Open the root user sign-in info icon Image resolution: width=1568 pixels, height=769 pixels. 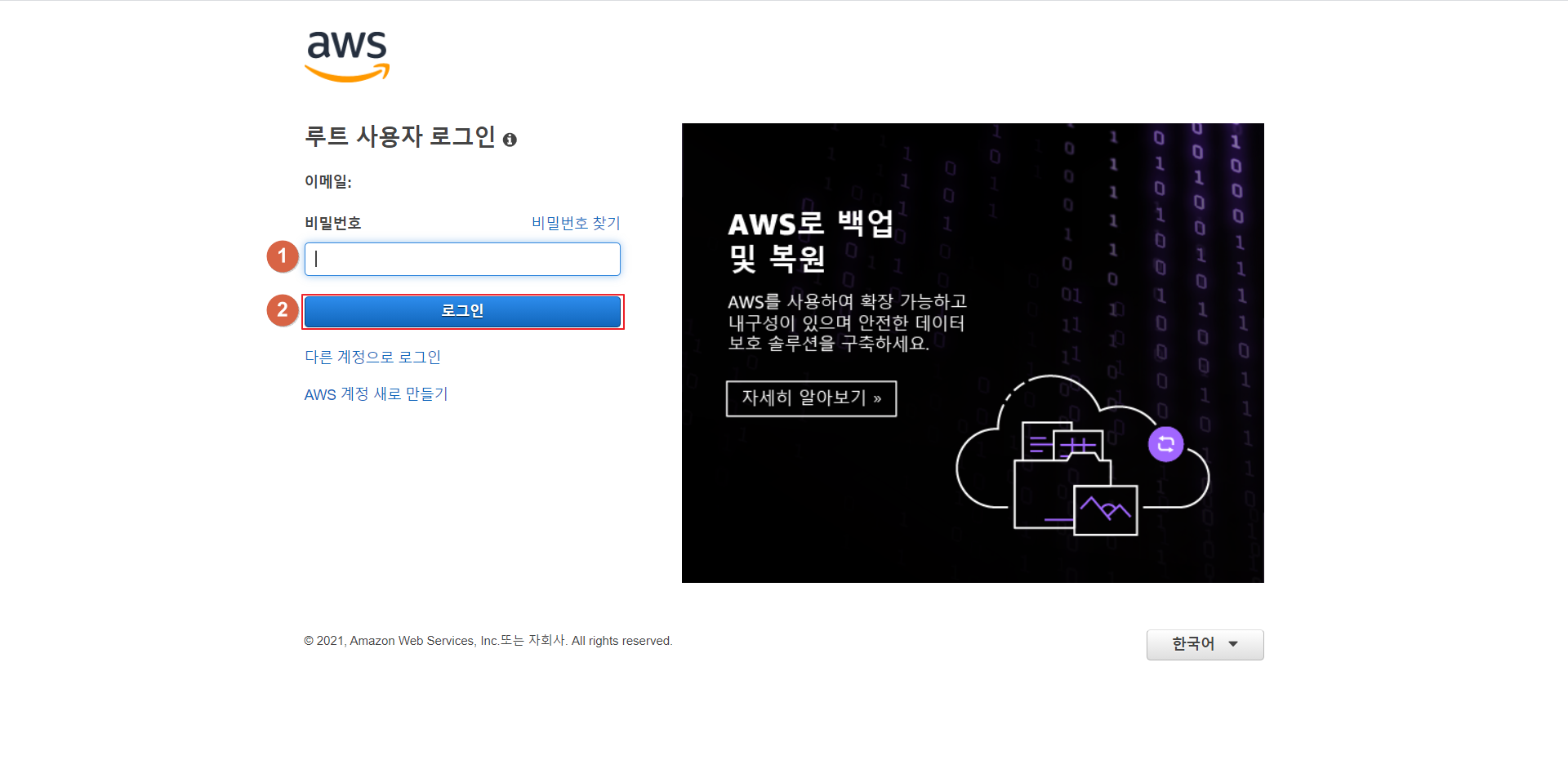point(510,140)
